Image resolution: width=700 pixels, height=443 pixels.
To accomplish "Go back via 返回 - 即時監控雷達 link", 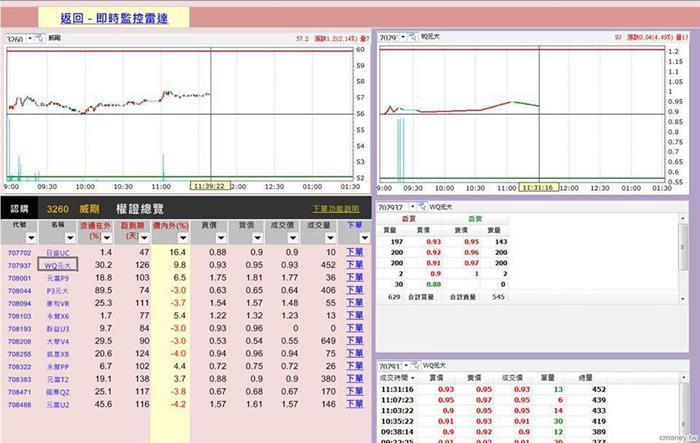I will tap(114, 18).
